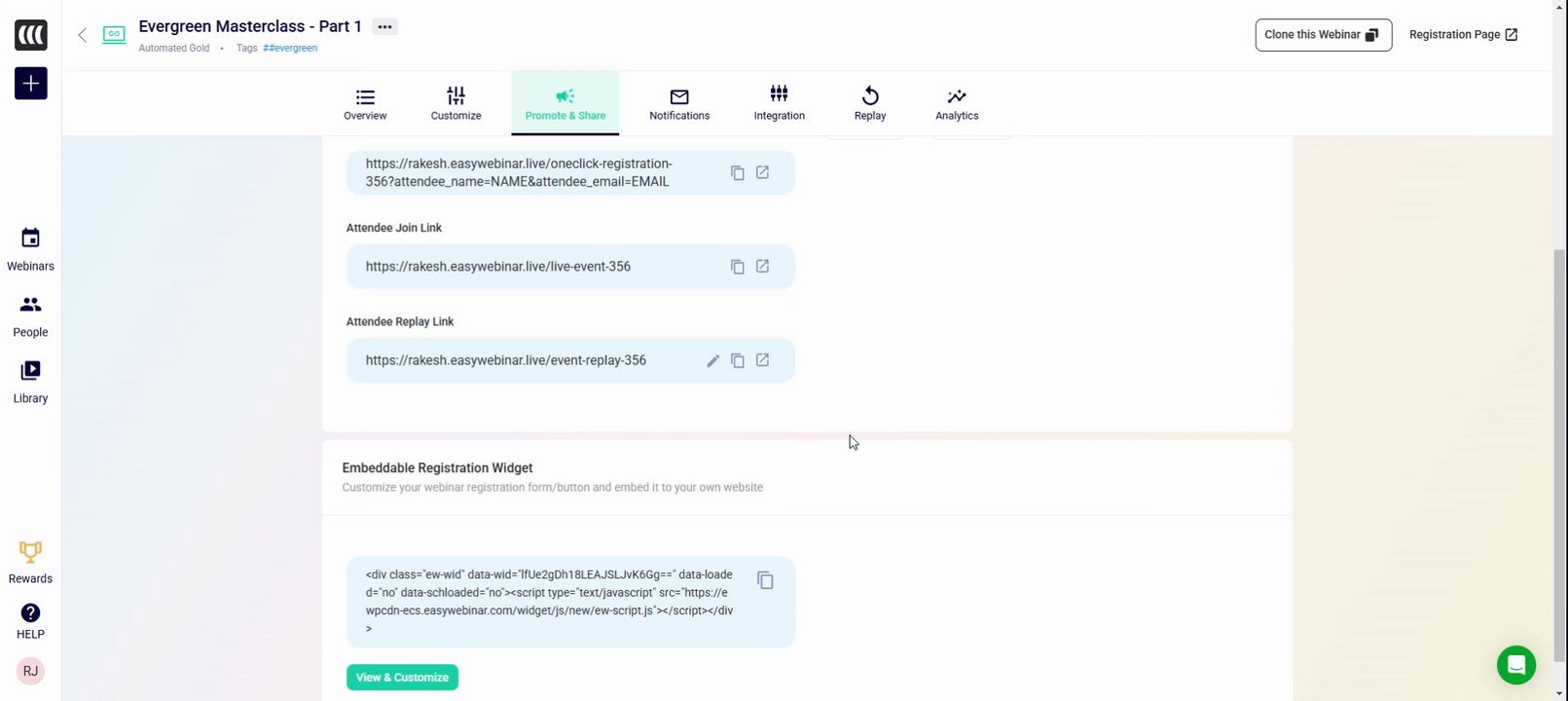
Task: Click Clone this Webinar button
Action: (x=1324, y=35)
